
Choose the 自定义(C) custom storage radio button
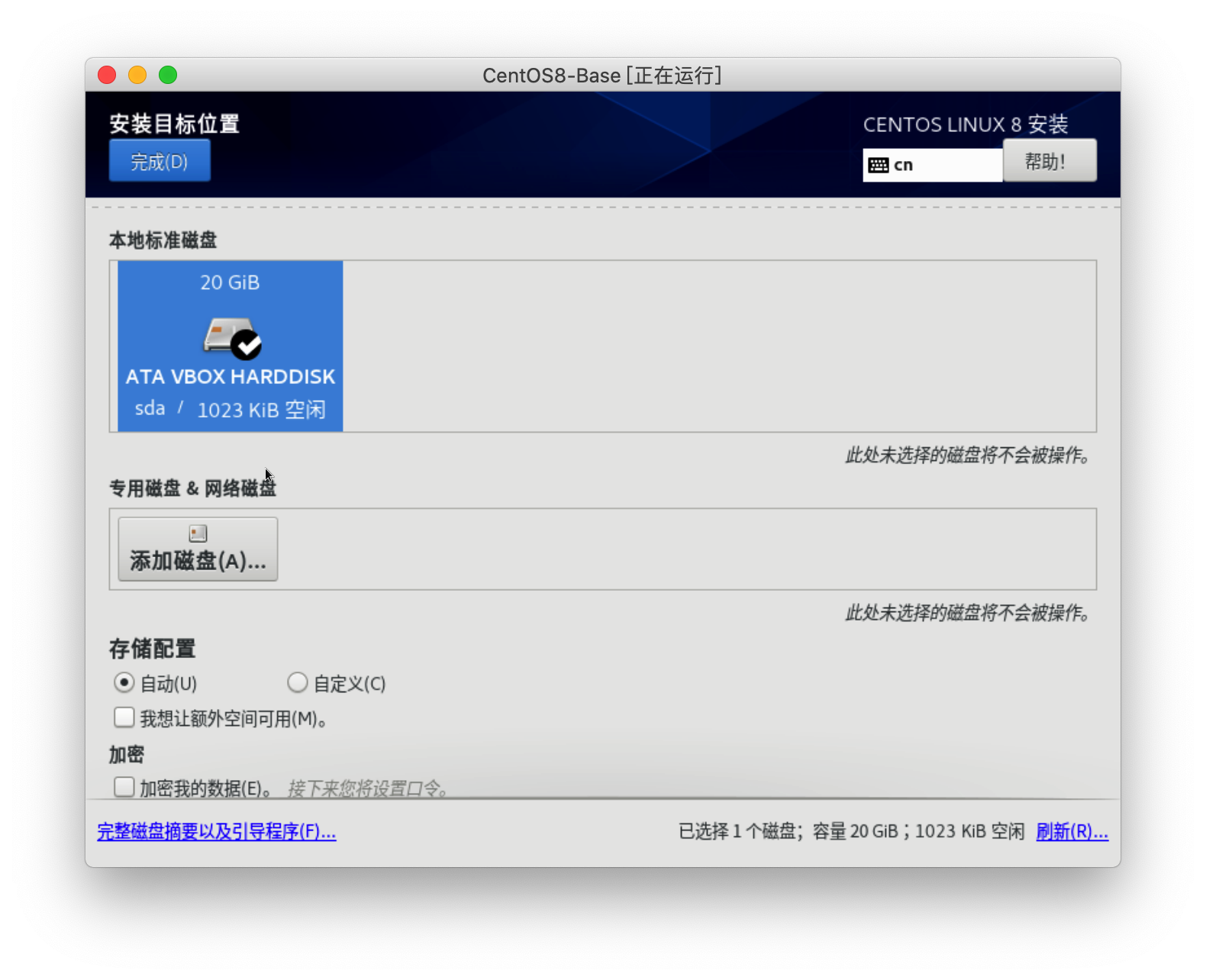(297, 682)
